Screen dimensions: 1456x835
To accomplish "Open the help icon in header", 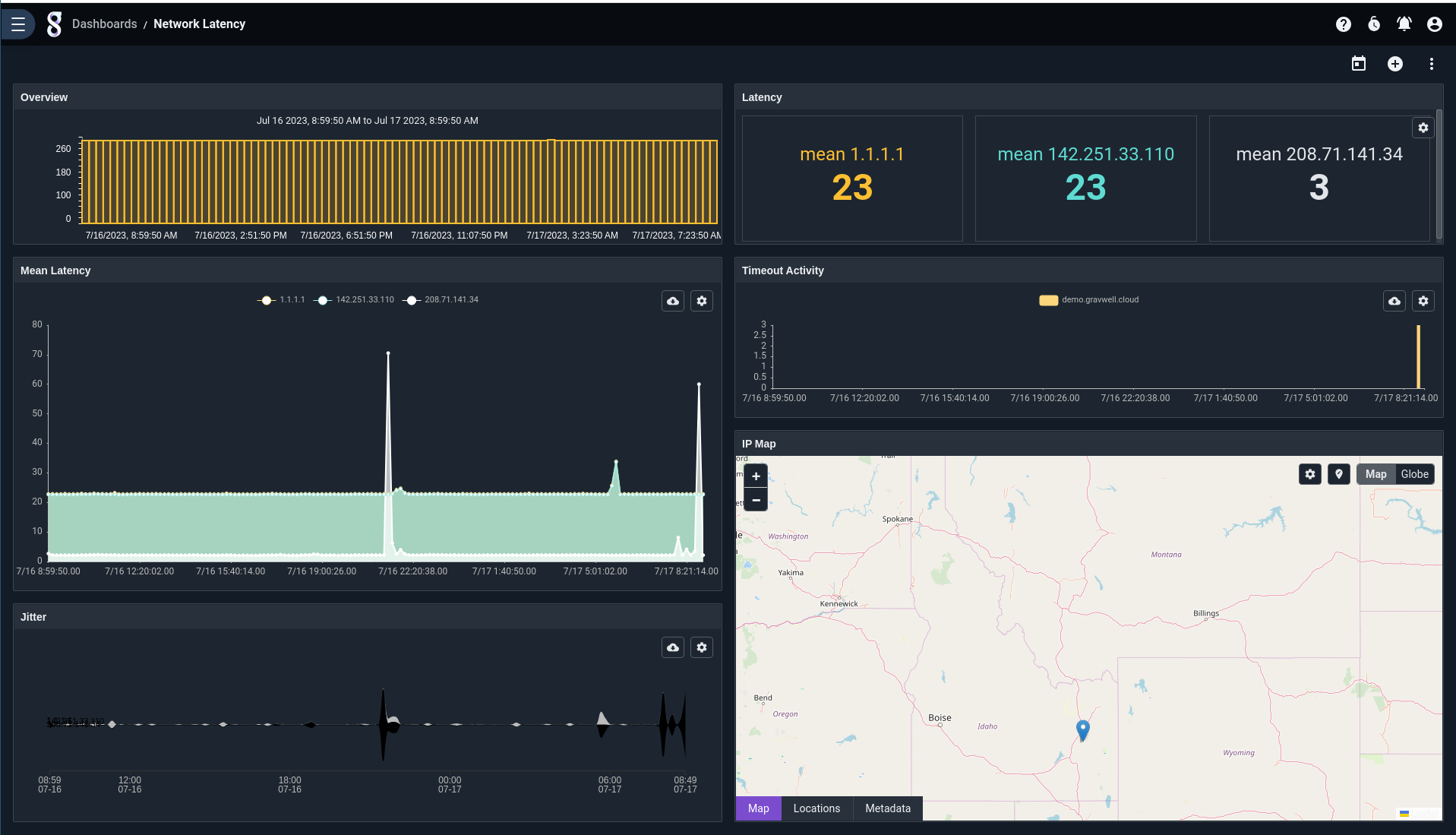I will coord(1343,24).
